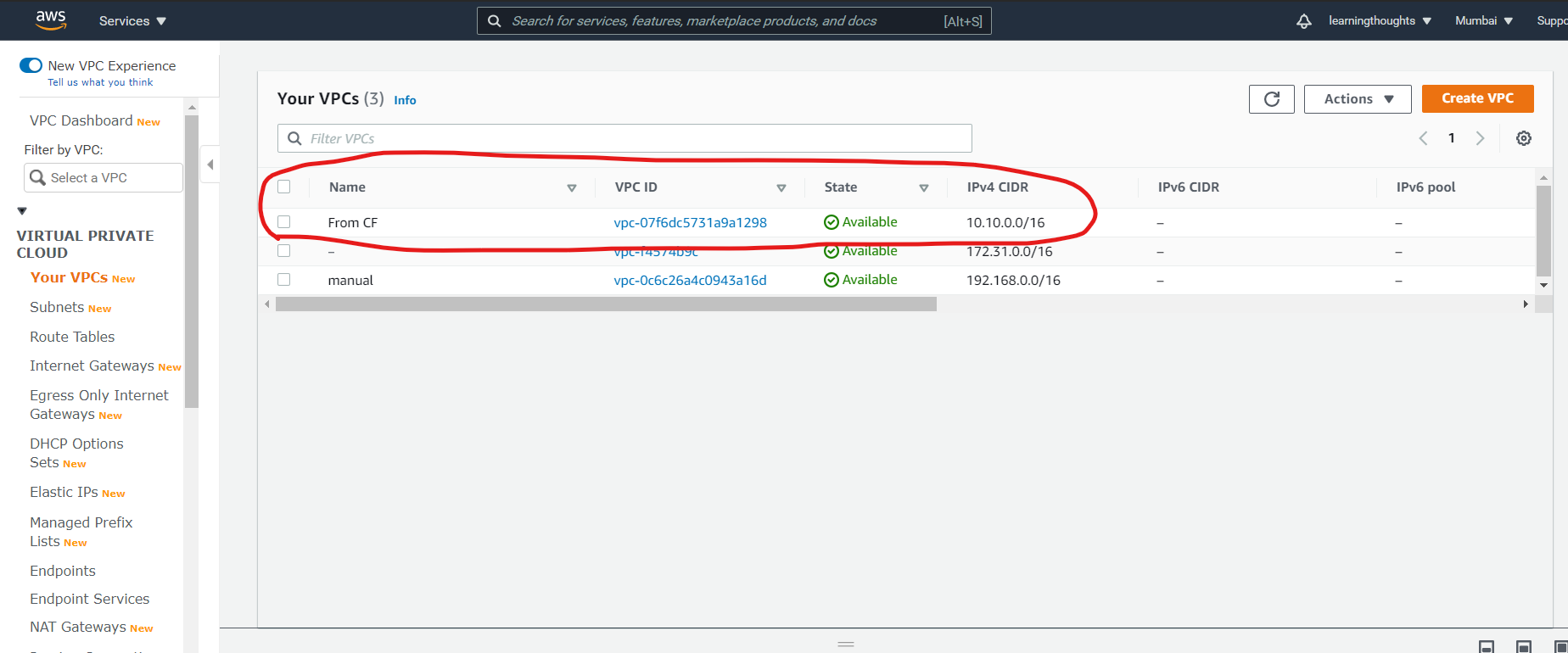Open Route Tables in sidebar
The image size is (1568, 653).
(x=72, y=337)
